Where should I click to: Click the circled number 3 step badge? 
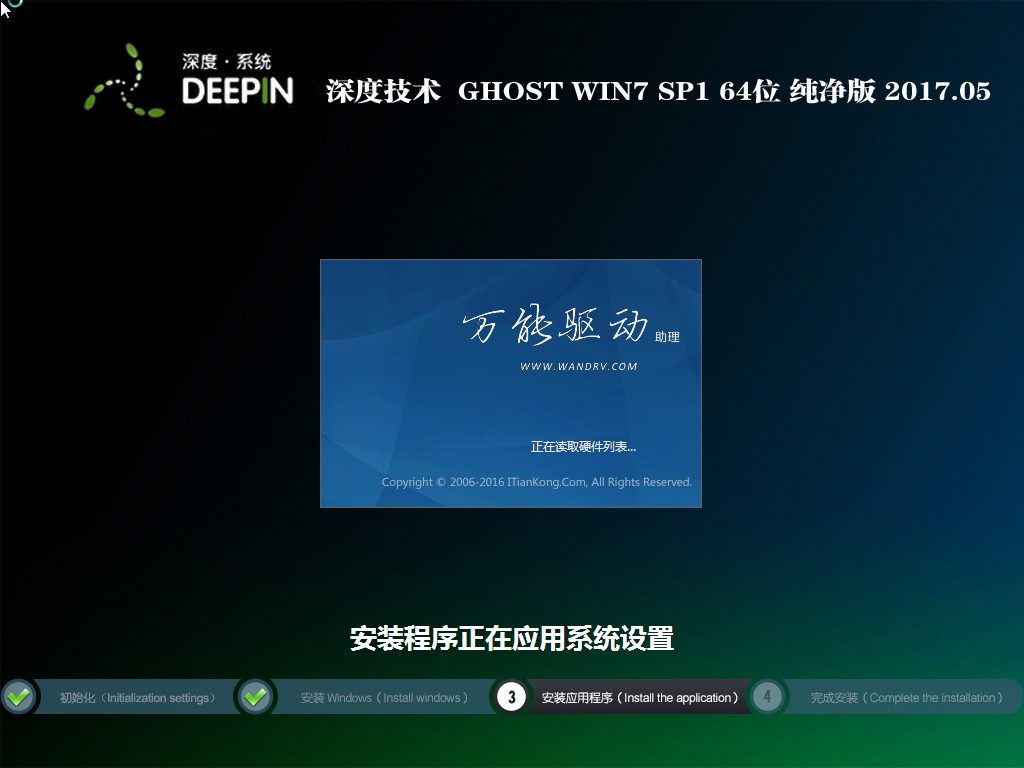coord(511,697)
